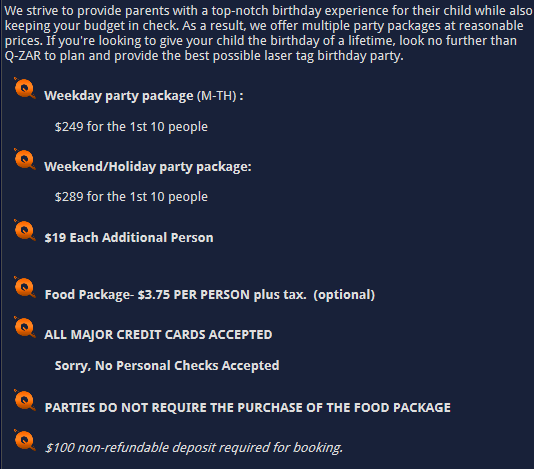The width and height of the screenshot is (534, 469).
Task: Click the intro paragraph mentioning Q-ZAR
Action: click(268, 33)
